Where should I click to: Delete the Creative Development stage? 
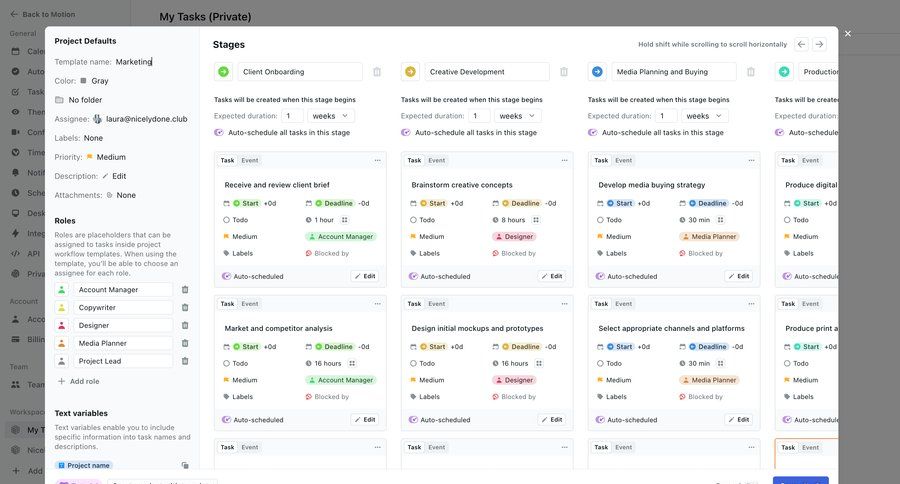click(x=564, y=72)
